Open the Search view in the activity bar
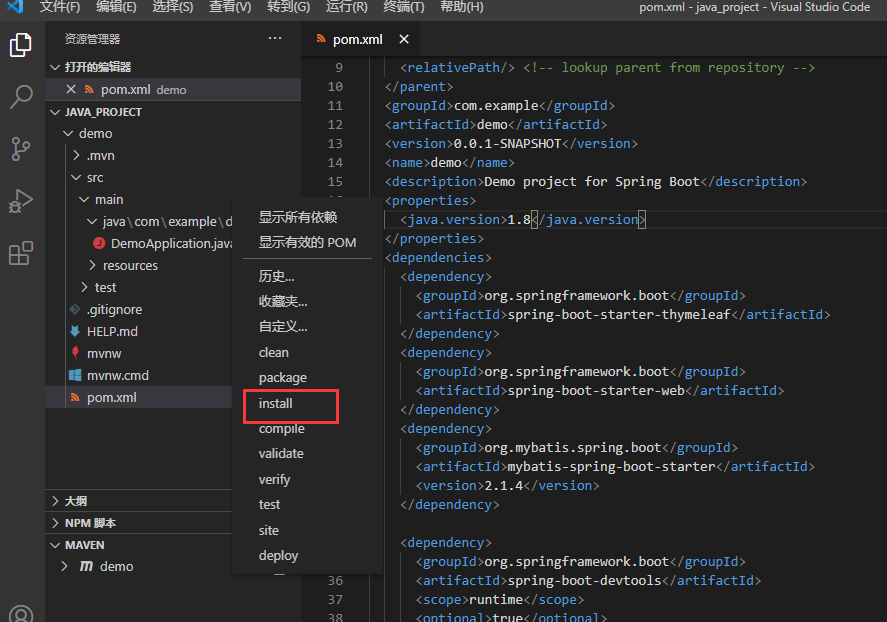 click(21, 97)
